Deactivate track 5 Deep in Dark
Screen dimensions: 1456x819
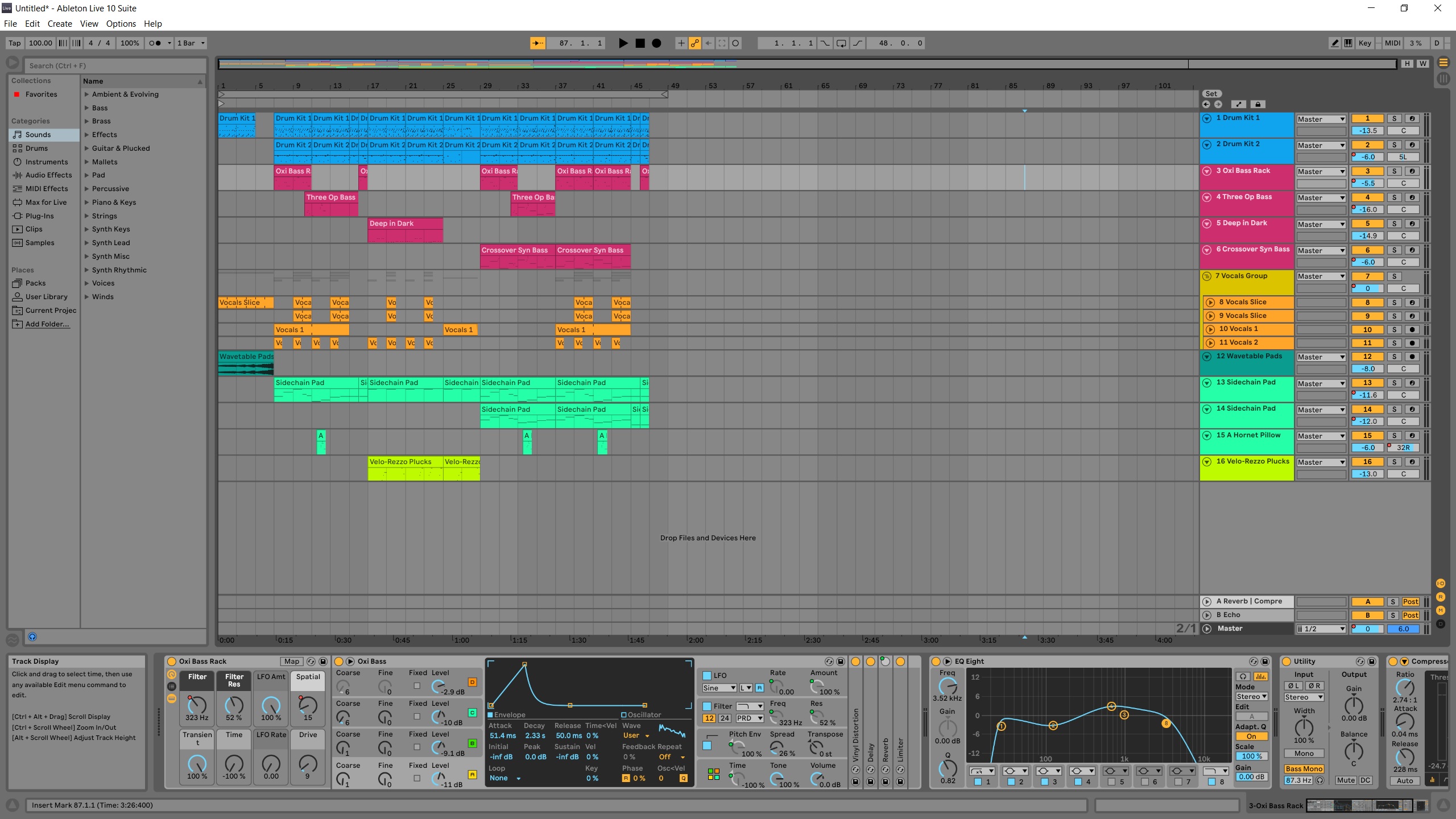click(x=1367, y=224)
